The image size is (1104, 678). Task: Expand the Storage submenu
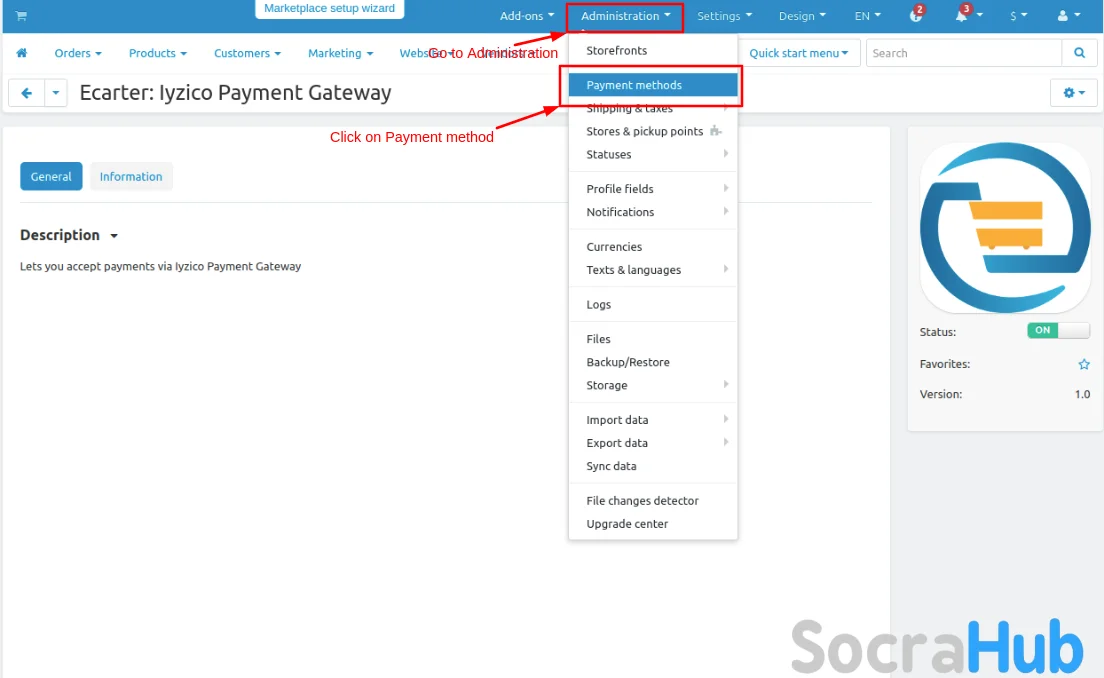click(653, 385)
